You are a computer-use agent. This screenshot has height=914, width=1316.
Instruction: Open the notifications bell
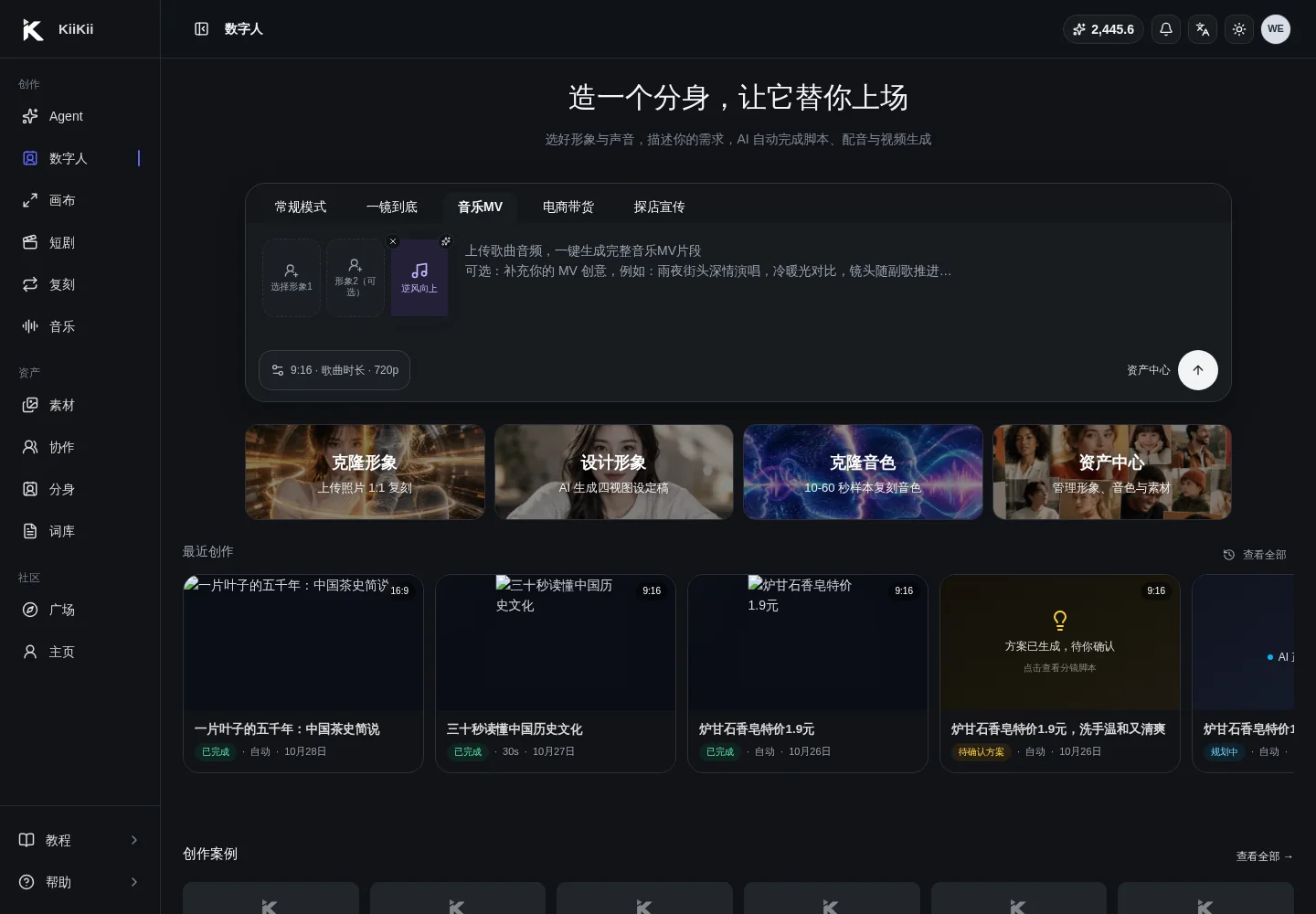(1166, 29)
